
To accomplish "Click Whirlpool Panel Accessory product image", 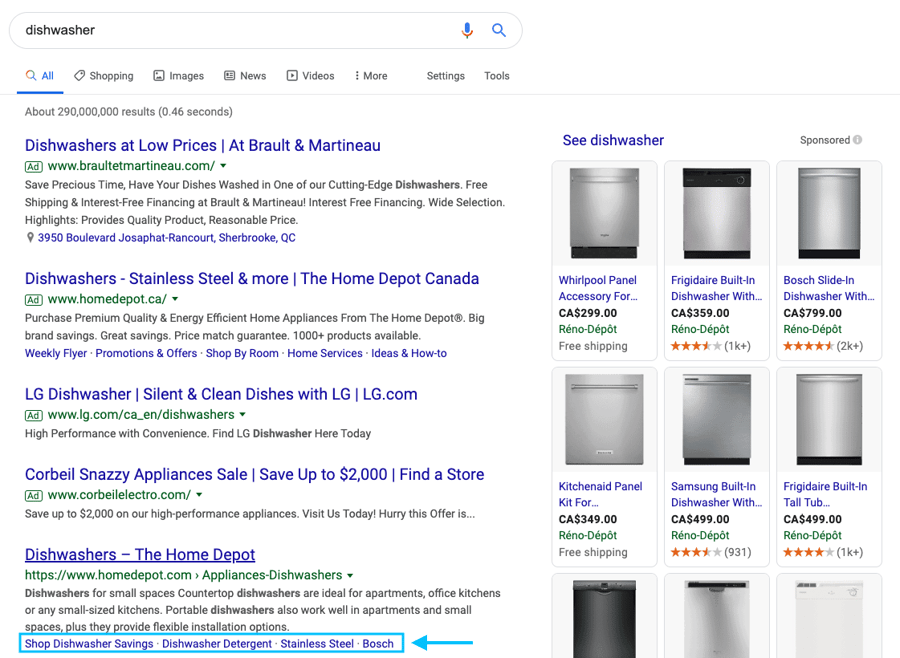I will [604, 213].
